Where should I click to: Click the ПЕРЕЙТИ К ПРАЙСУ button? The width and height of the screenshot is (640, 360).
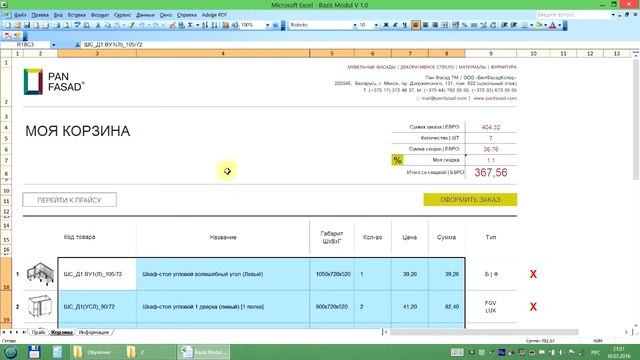pos(69,200)
